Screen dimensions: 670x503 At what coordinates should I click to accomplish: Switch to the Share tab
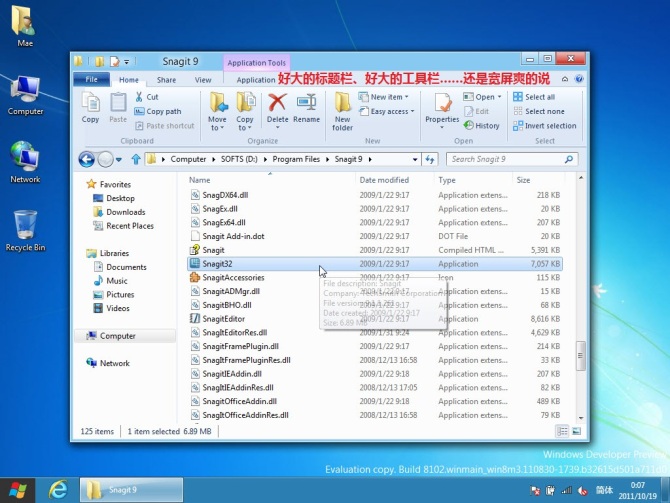coord(166,80)
